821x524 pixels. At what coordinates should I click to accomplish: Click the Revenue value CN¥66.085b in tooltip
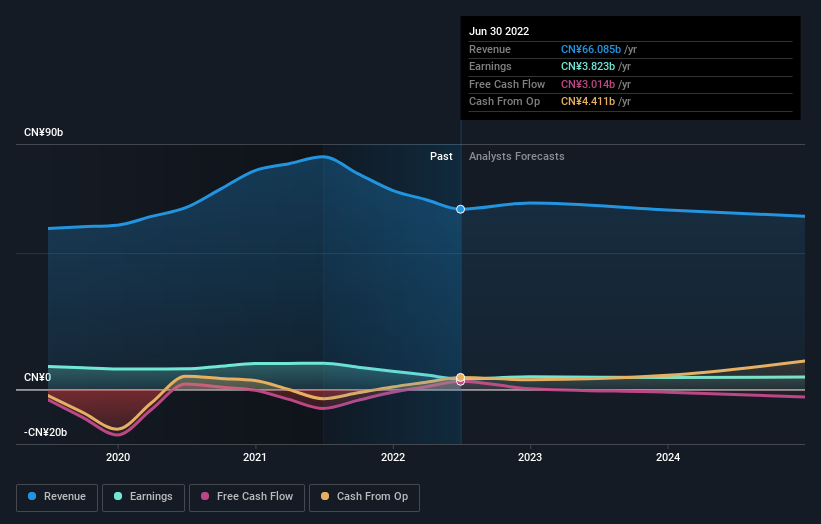pyautogui.click(x=591, y=49)
